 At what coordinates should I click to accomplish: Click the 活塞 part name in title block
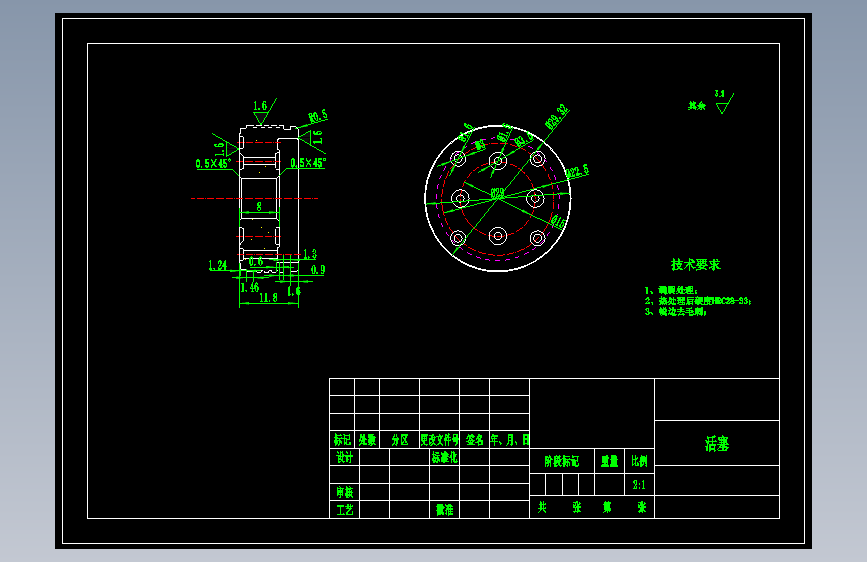click(717, 444)
